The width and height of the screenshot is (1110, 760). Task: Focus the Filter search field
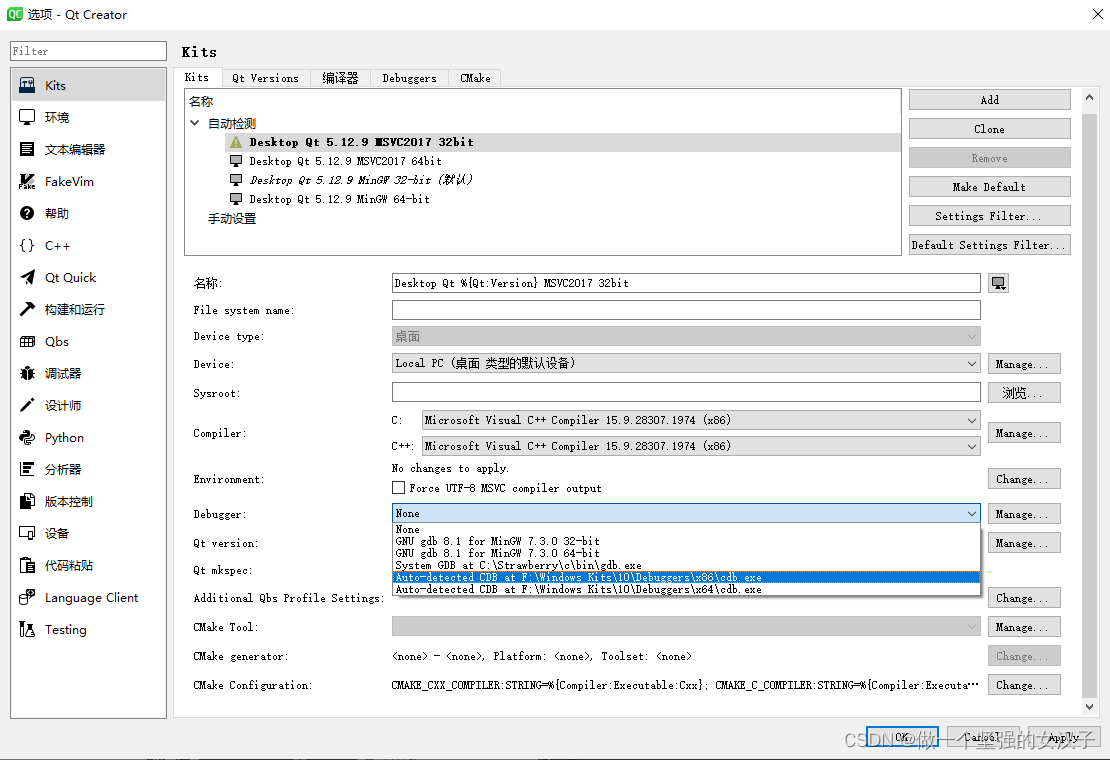(88, 51)
